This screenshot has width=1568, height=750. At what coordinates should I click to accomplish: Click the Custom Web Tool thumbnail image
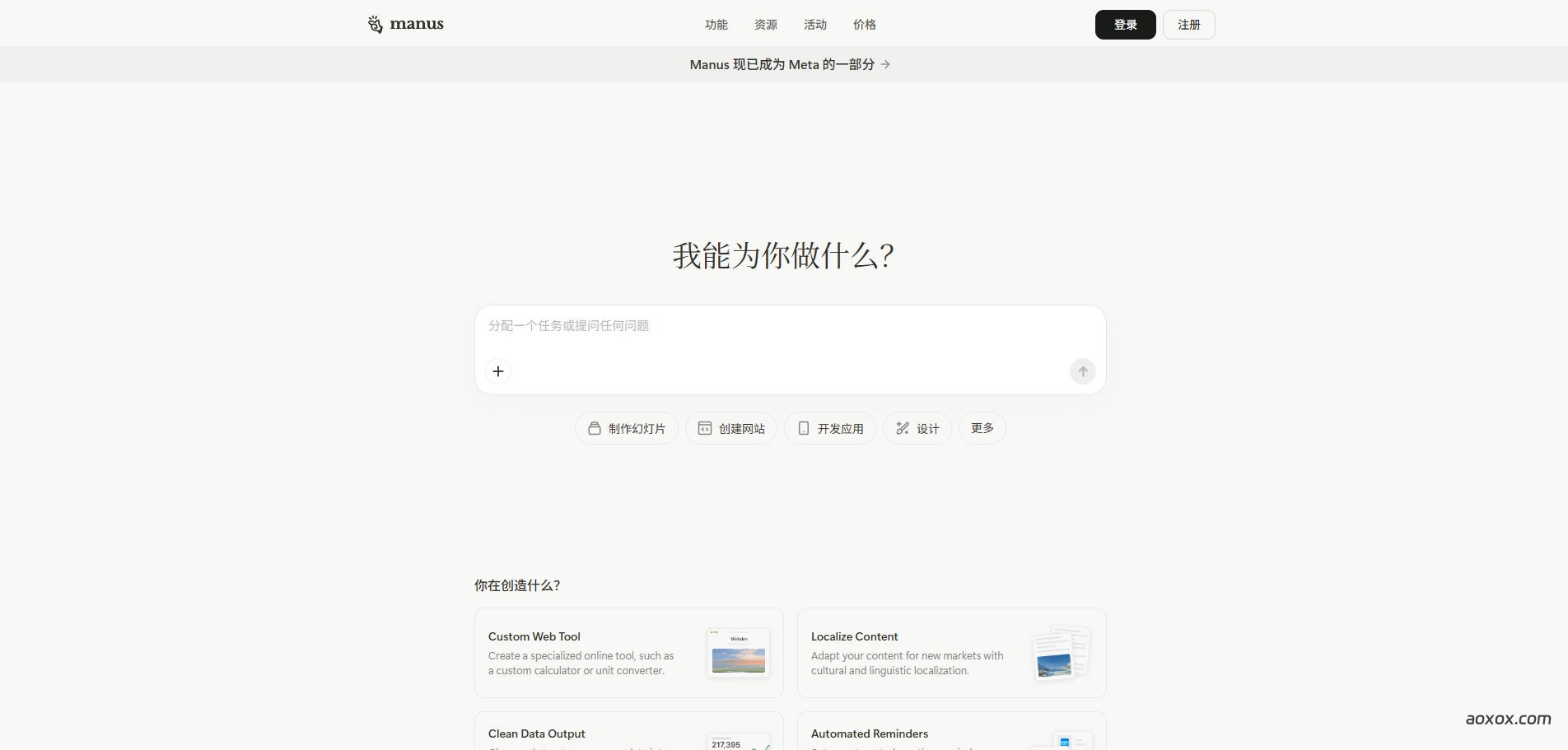pyautogui.click(x=738, y=653)
